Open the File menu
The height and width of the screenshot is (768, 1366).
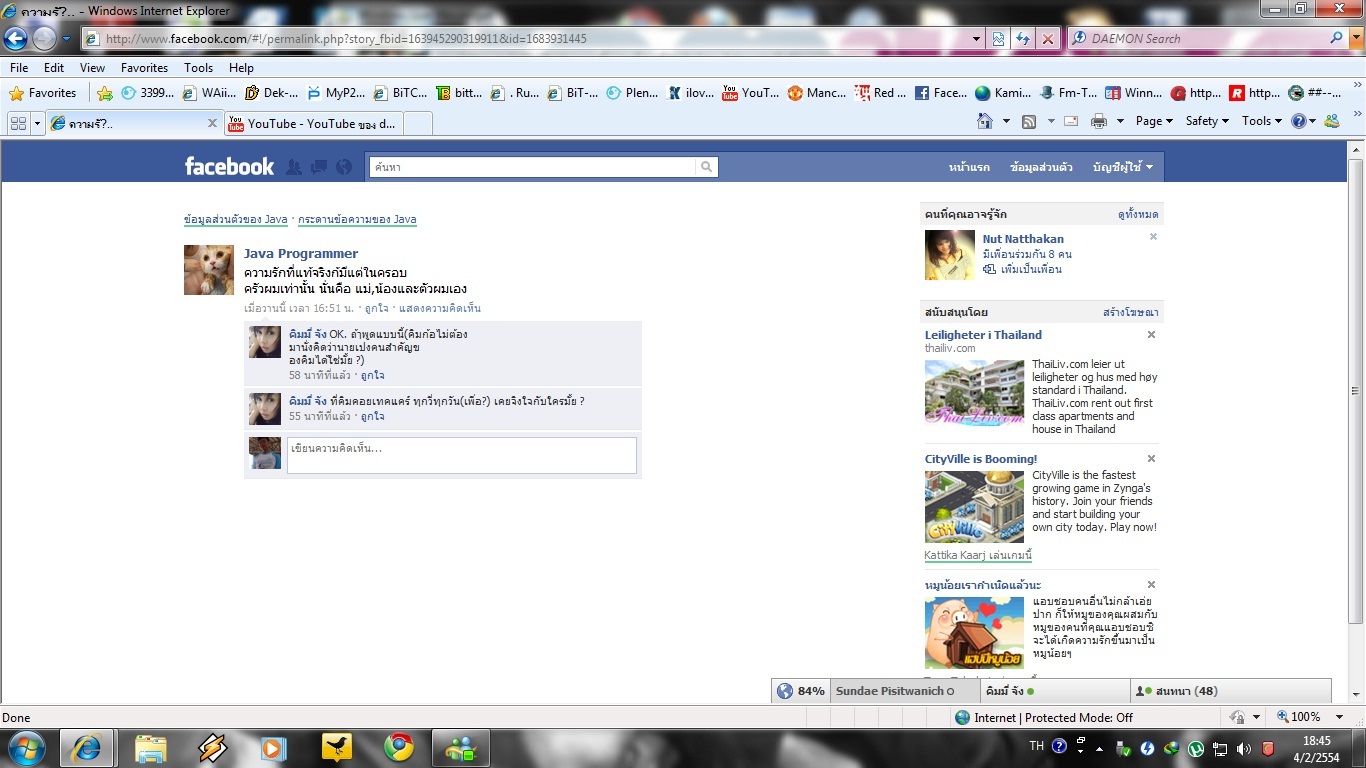[x=19, y=68]
